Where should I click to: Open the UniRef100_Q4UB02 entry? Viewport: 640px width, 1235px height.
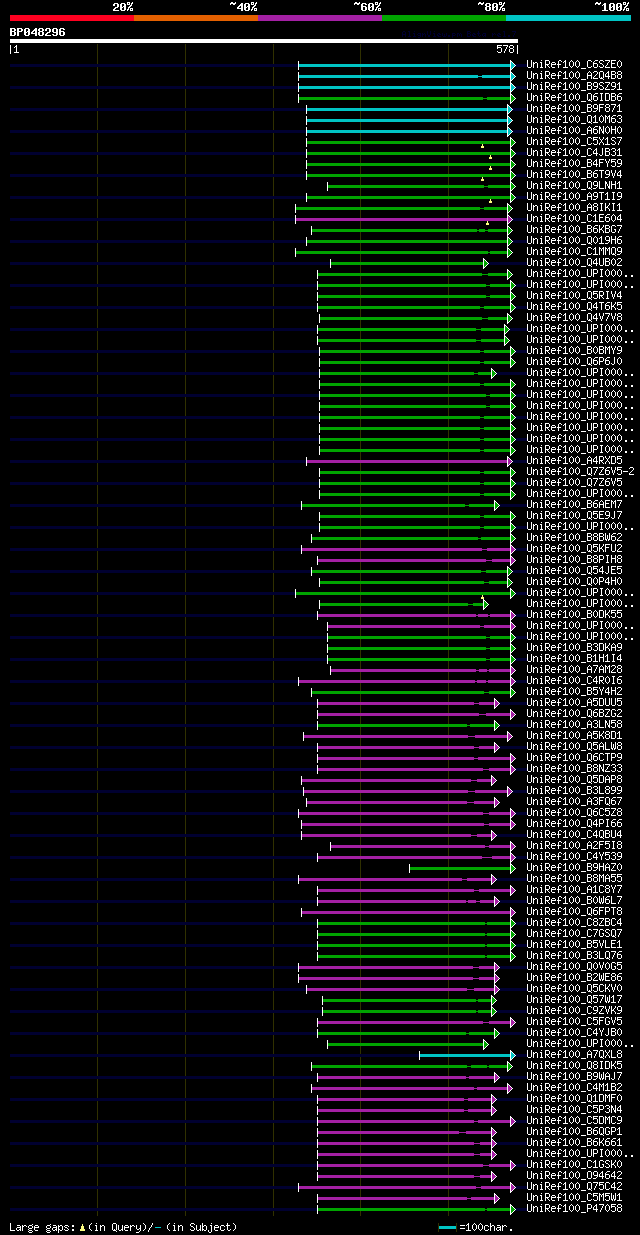(x=574, y=263)
